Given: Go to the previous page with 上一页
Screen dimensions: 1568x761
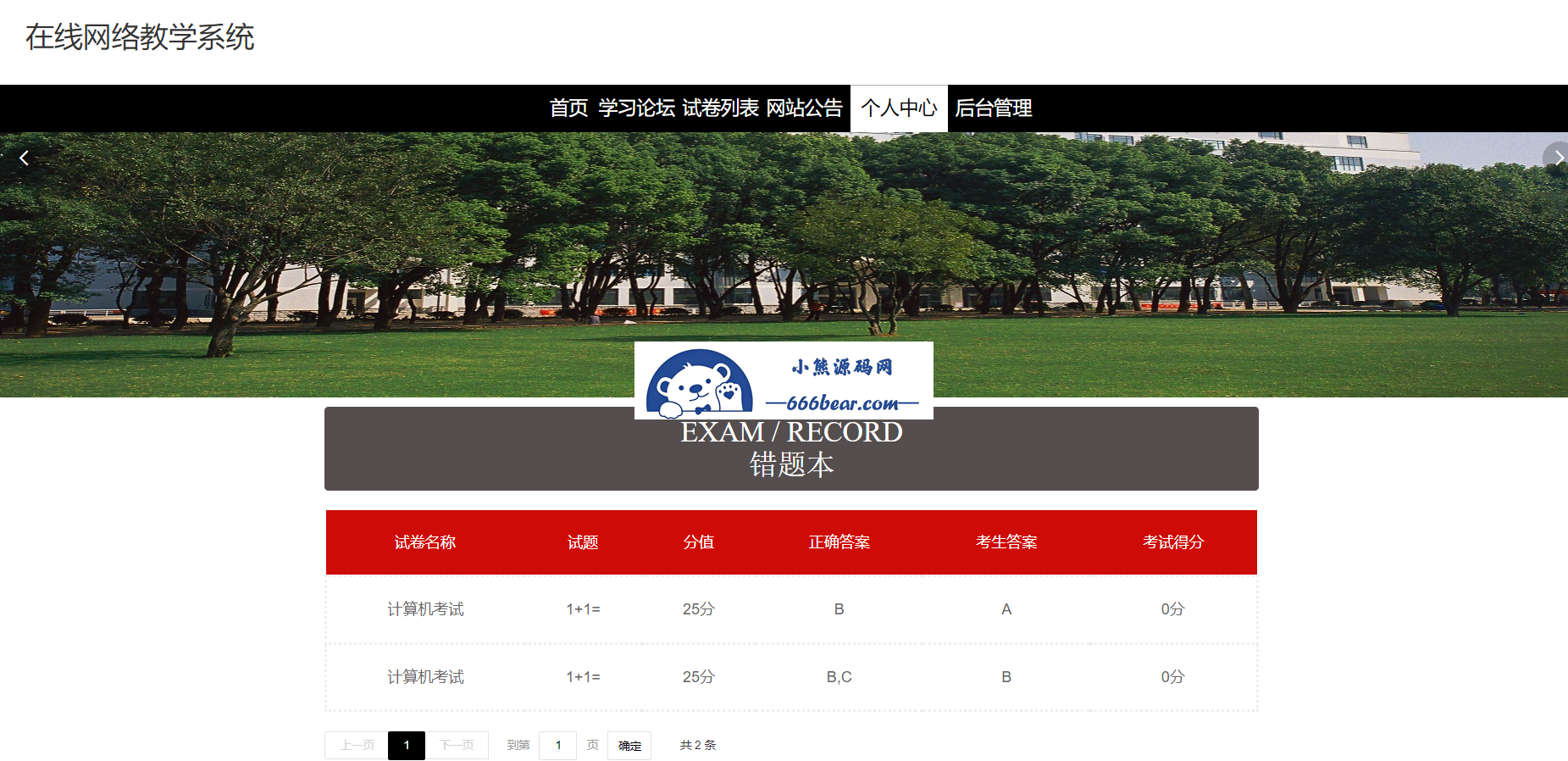Looking at the screenshot, I should coord(357,746).
